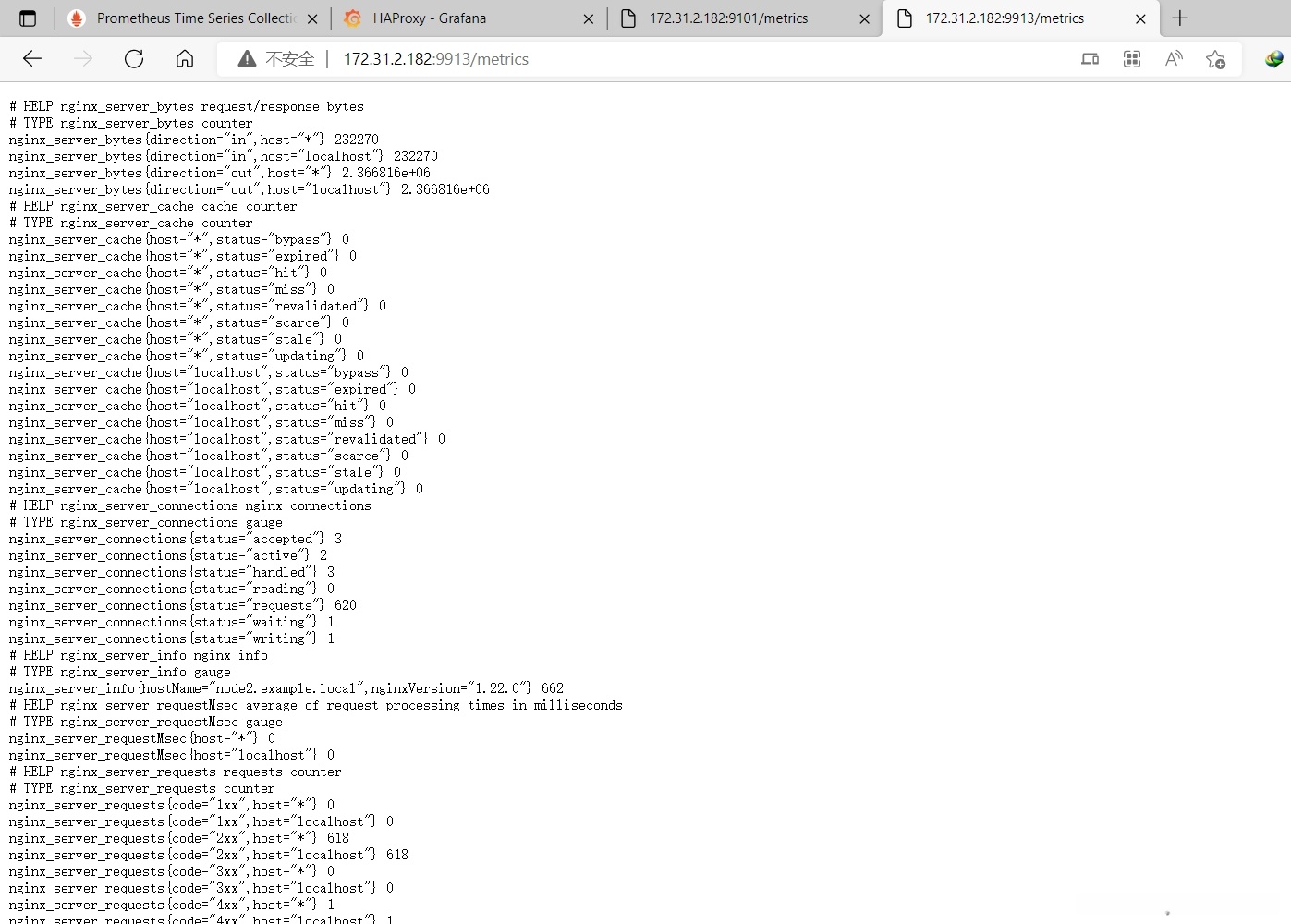Go back to the previous page
The height and width of the screenshot is (924, 1291).
tap(32, 59)
